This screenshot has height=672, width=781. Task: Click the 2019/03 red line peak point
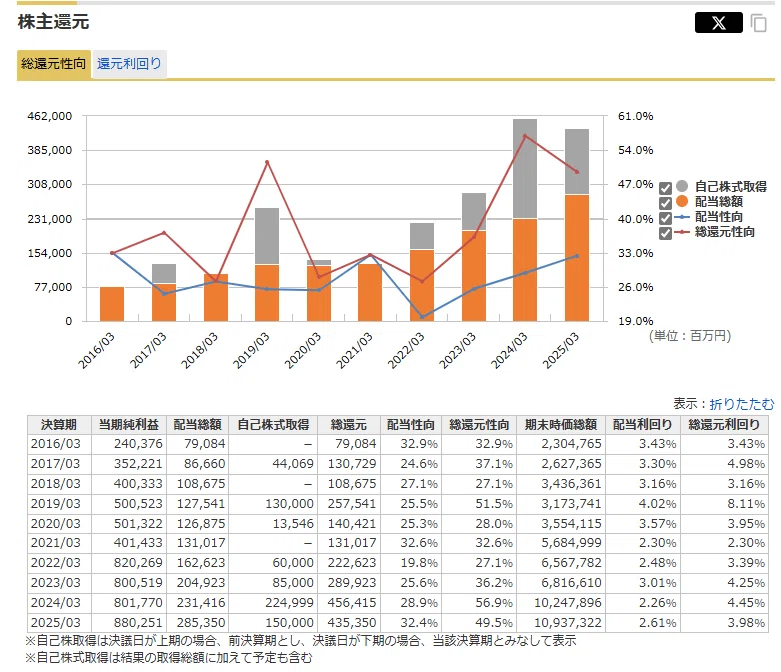267,162
